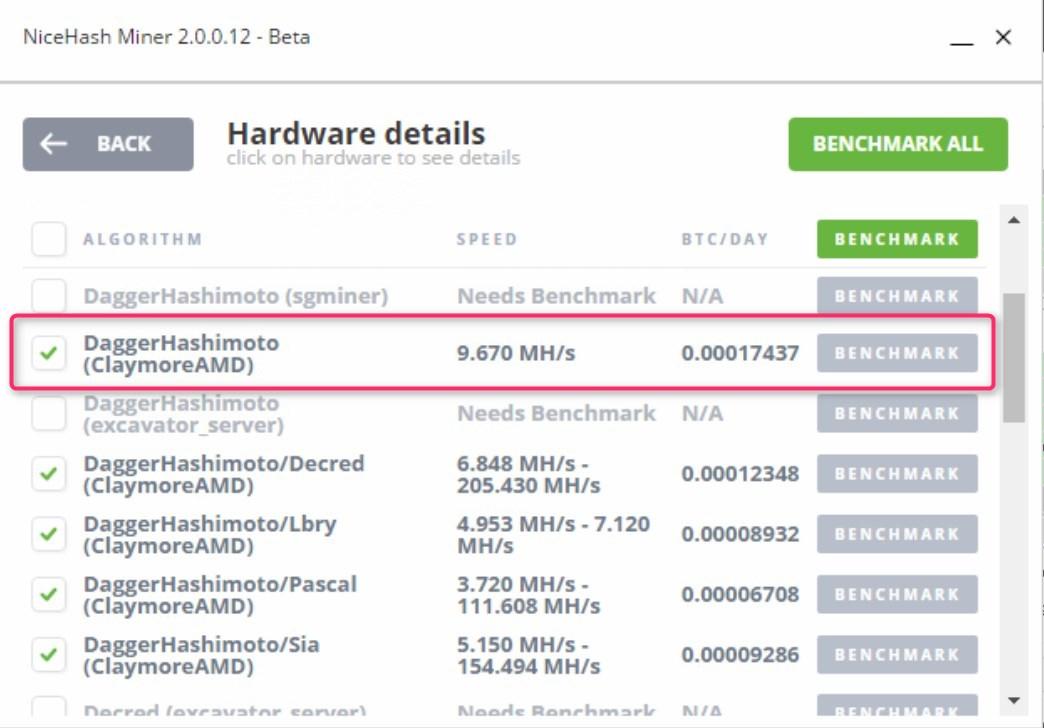Select the DaggerHashimoto/Lbry (ClaymoreAMD) name
The image size is (1044, 728).
click(210, 535)
